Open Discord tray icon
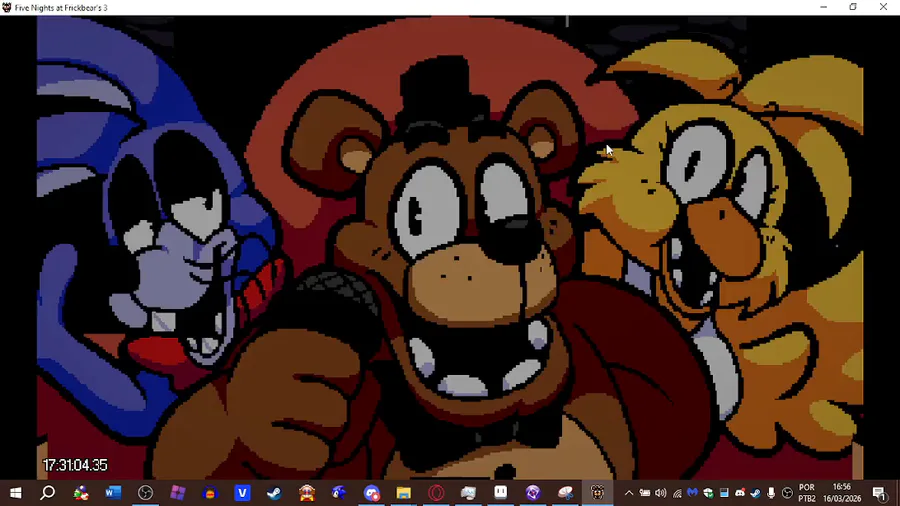The height and width of the screenshot is (506, 900). (x=740, y=493)
